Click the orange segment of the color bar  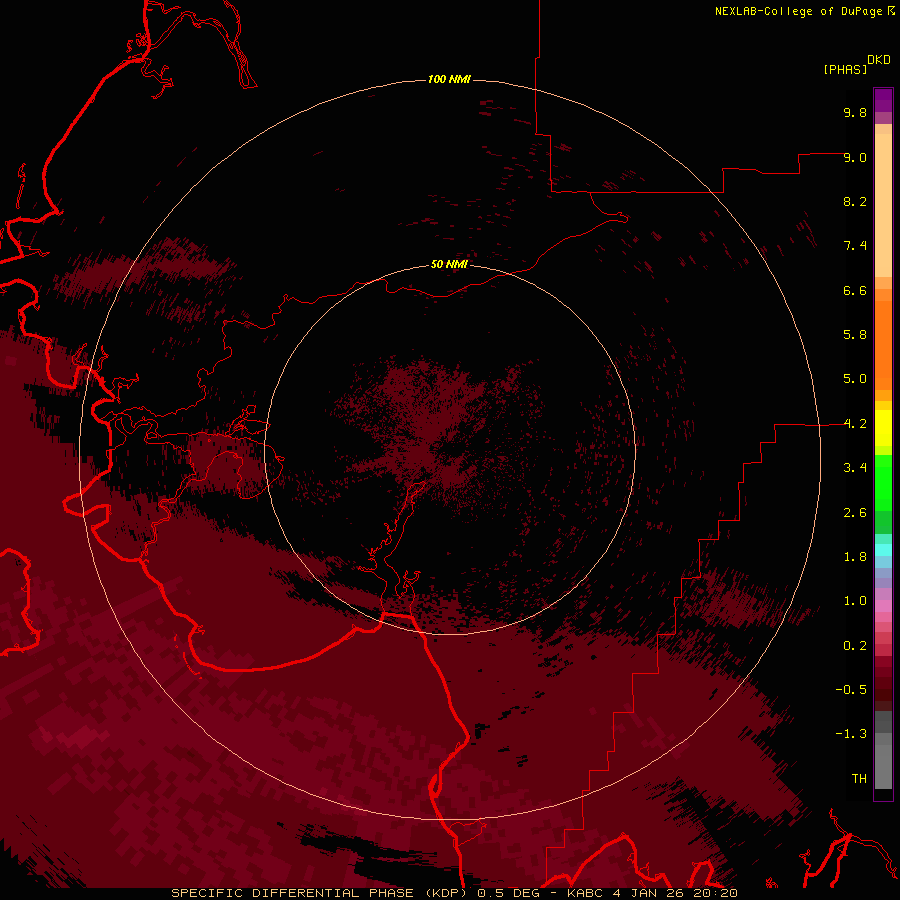[883, 346]
